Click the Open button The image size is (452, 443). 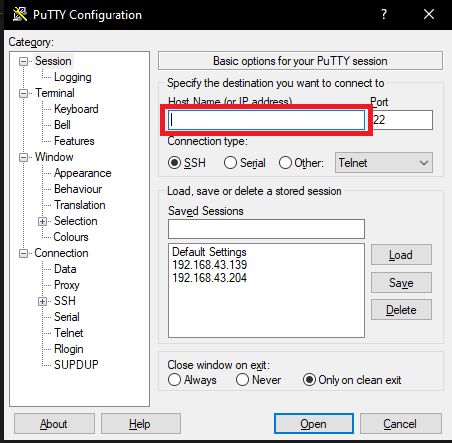point(314,424)
